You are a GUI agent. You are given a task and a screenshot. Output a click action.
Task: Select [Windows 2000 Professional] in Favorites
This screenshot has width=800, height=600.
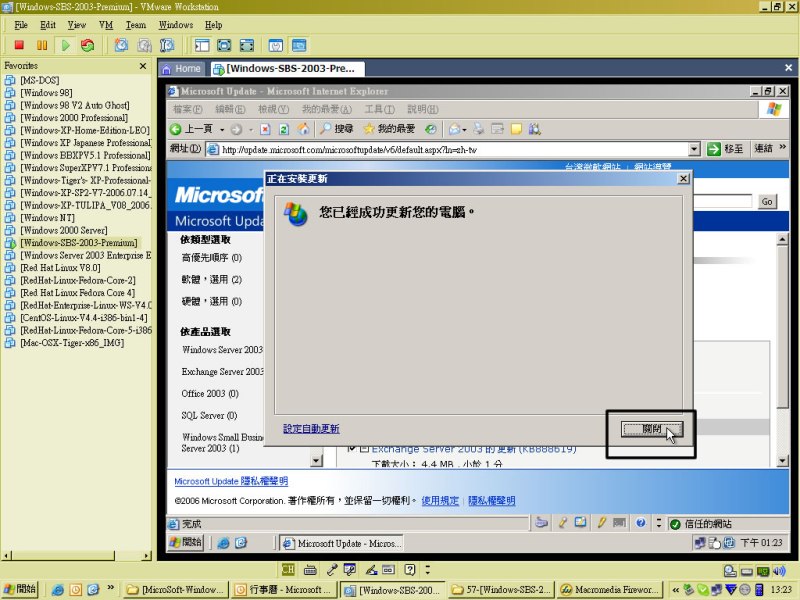[x=73, y=118]
